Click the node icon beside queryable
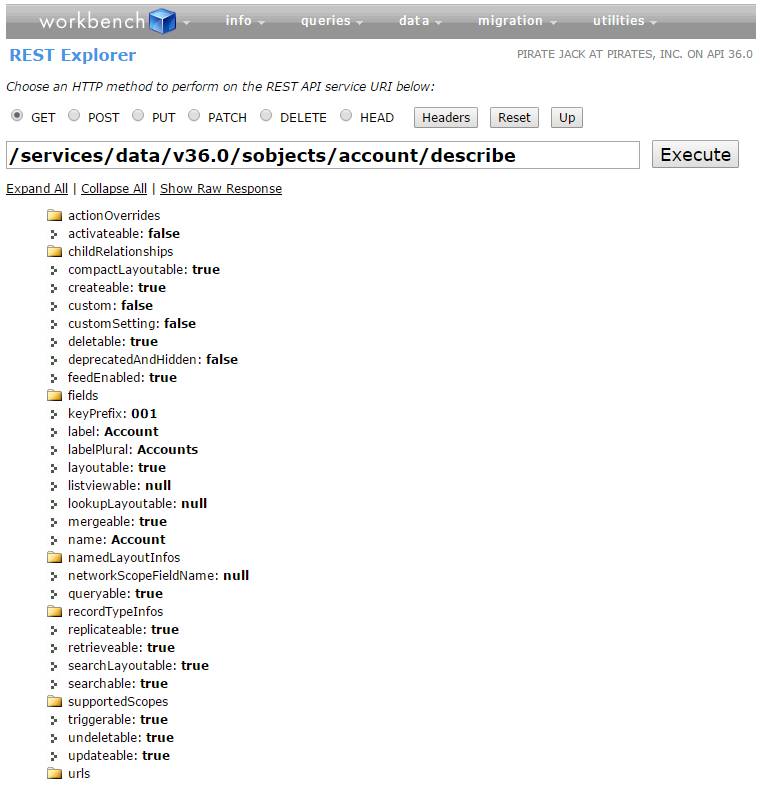Viewport: 762px width, 786px height. 54,595
